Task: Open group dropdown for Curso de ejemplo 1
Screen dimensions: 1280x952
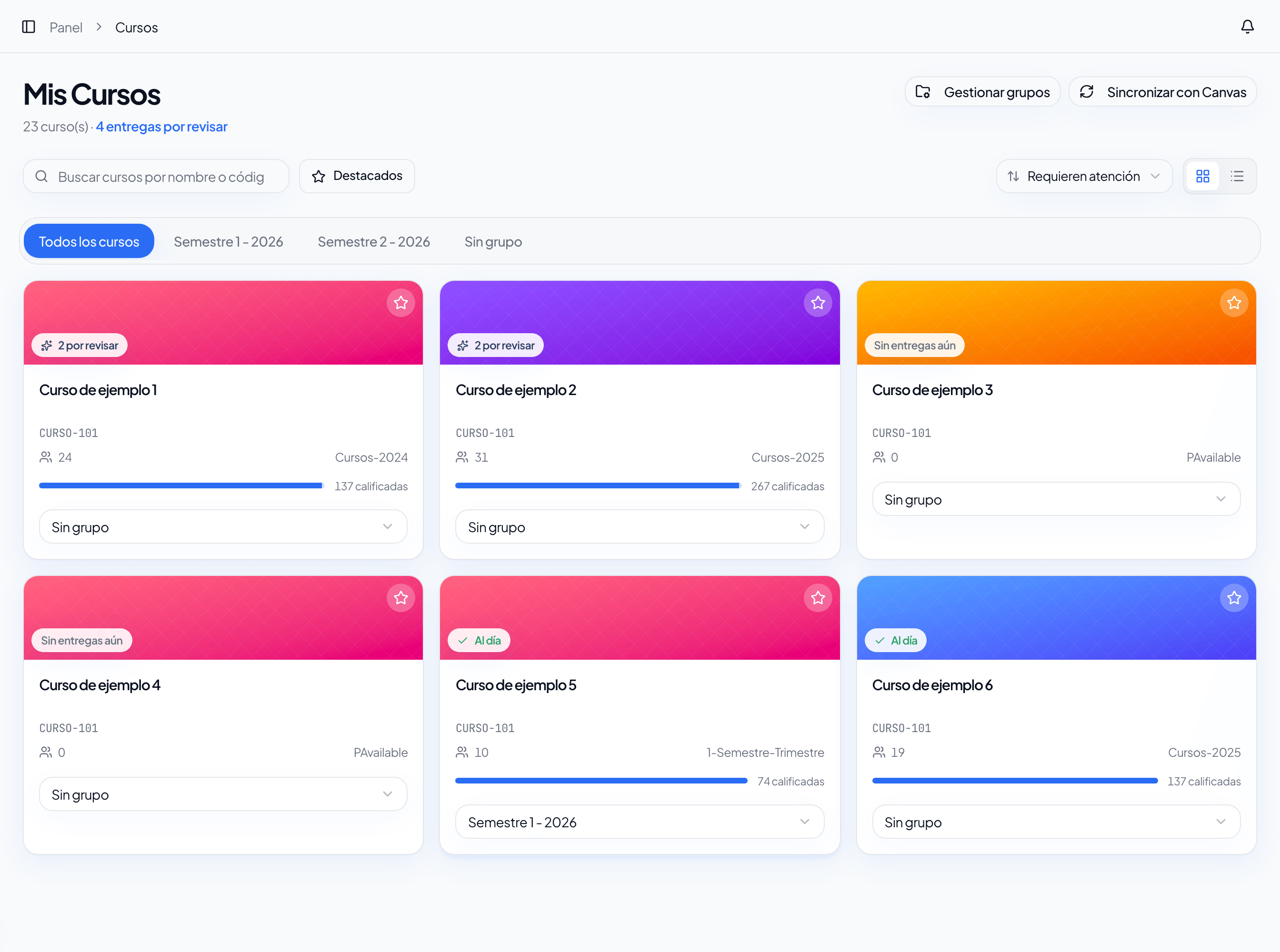Action: (x=223, y=527)
